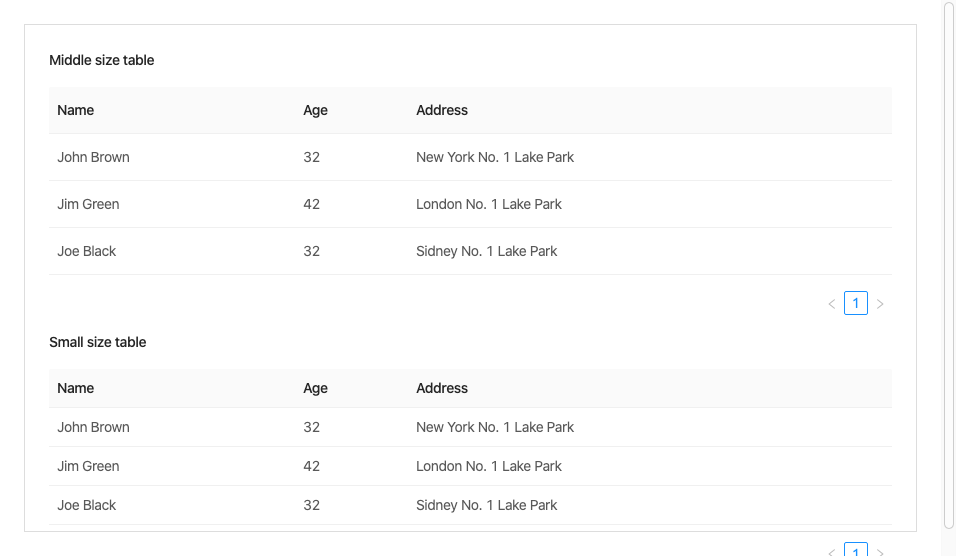
Task: Click the "Small size table" heading
Action: click(x=98, y=342)
